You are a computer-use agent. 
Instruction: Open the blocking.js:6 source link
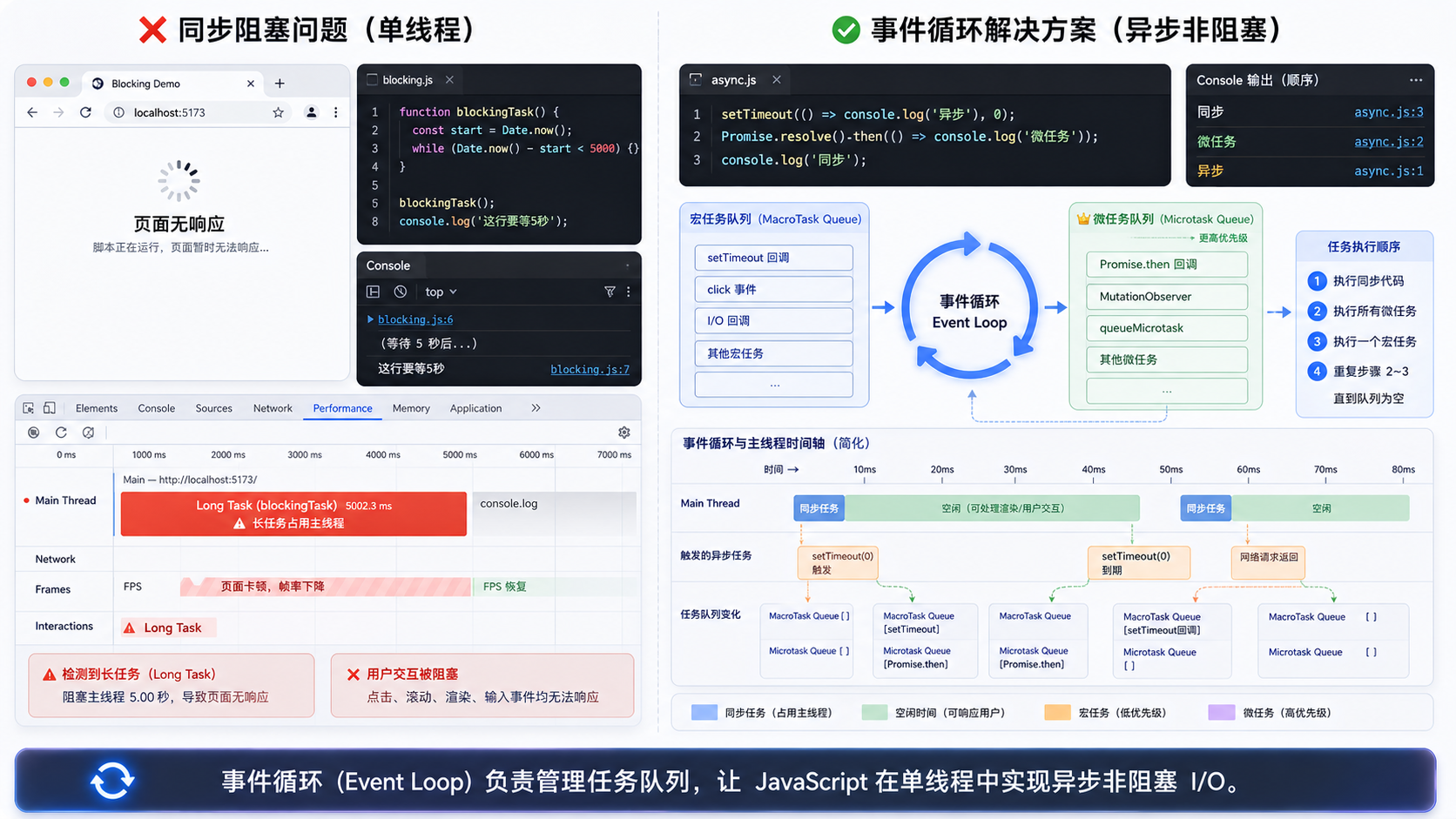(415, 319)
